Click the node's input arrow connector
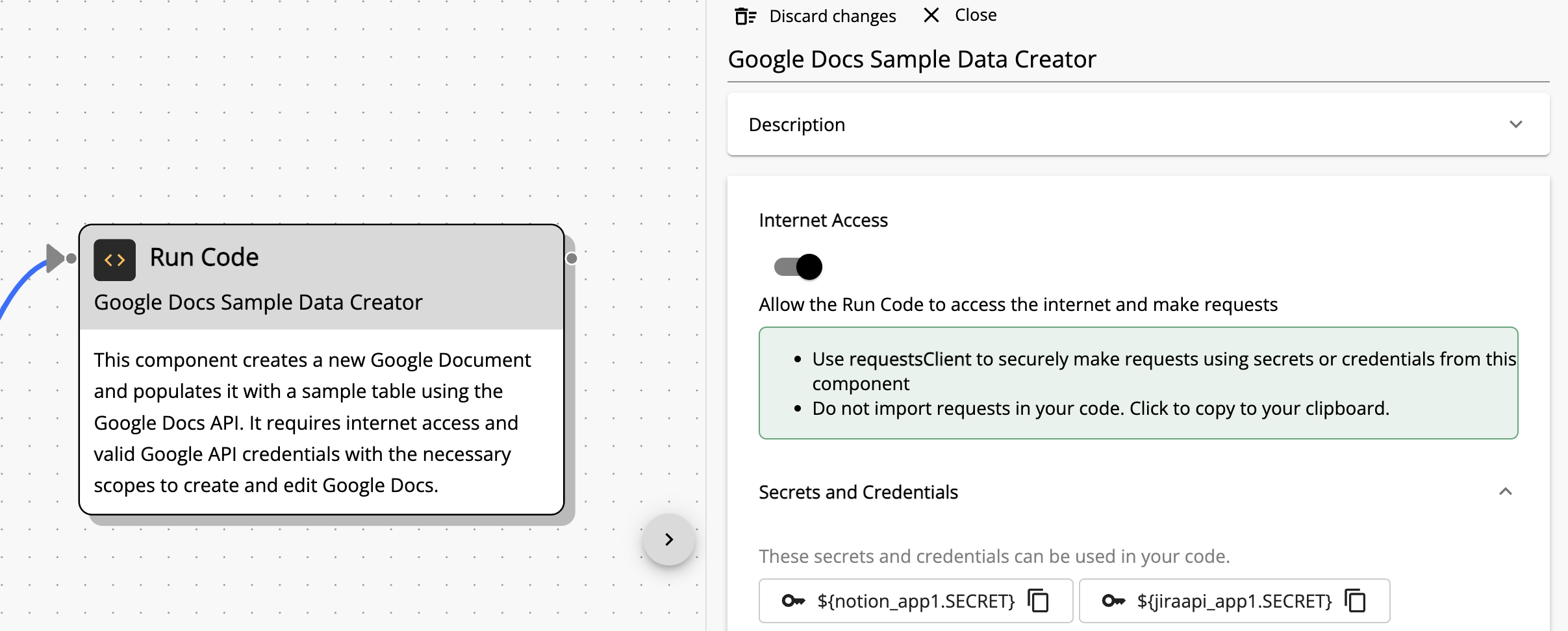Viewport: 1568px width, 631px height. (x=56, y=258)
